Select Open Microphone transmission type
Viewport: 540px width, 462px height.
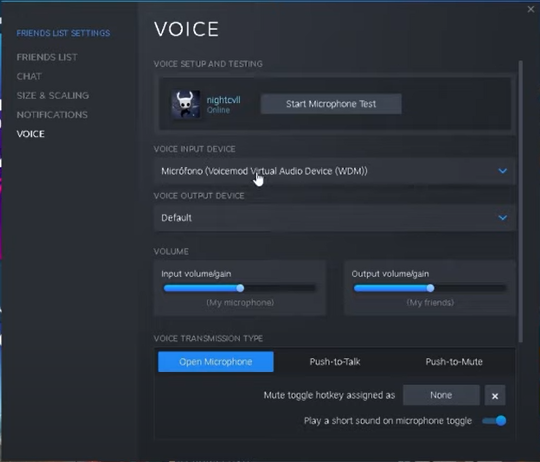pyautogui.click(x=216, y=361)
